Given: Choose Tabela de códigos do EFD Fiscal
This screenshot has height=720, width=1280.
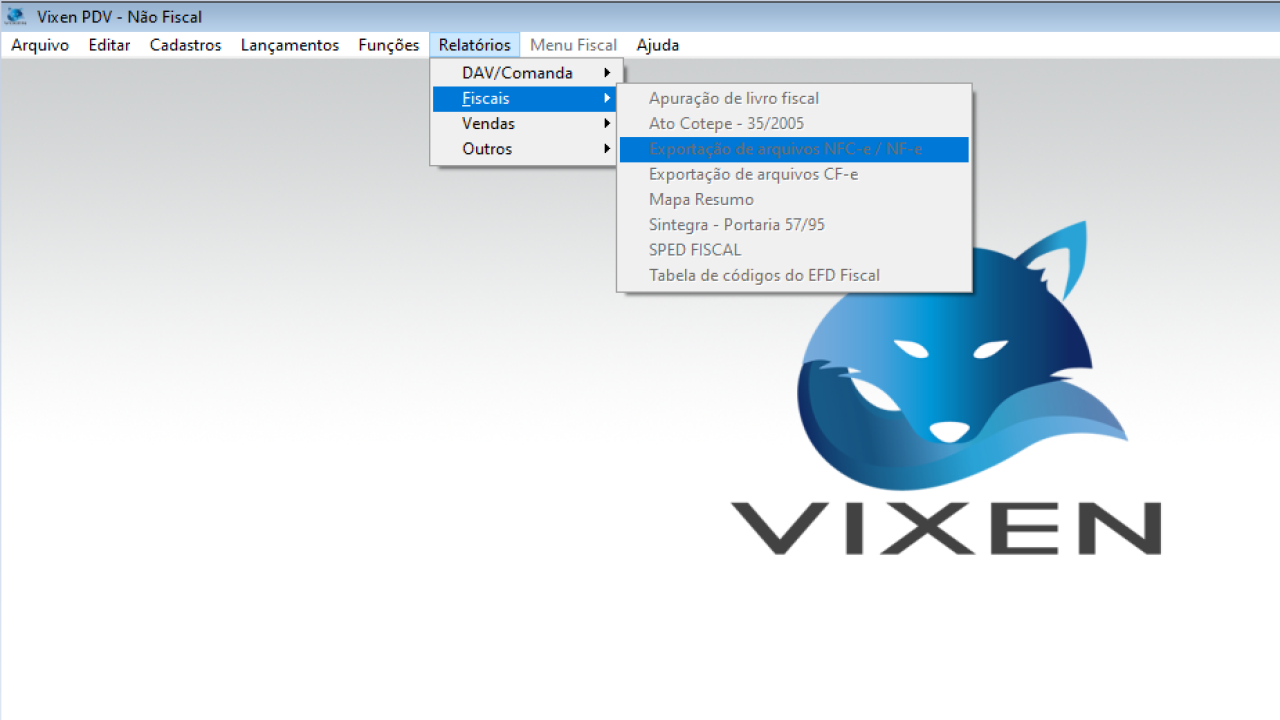Looking at the screenshot, I should pyautogui.click(x=764, y=275).
